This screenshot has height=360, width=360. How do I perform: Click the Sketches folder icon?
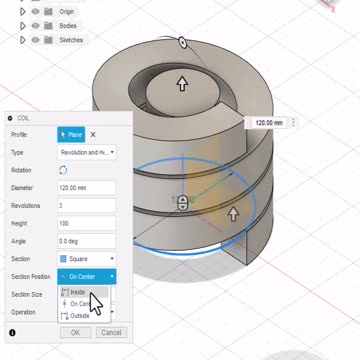pyautogui.click(x=49, y=40)
